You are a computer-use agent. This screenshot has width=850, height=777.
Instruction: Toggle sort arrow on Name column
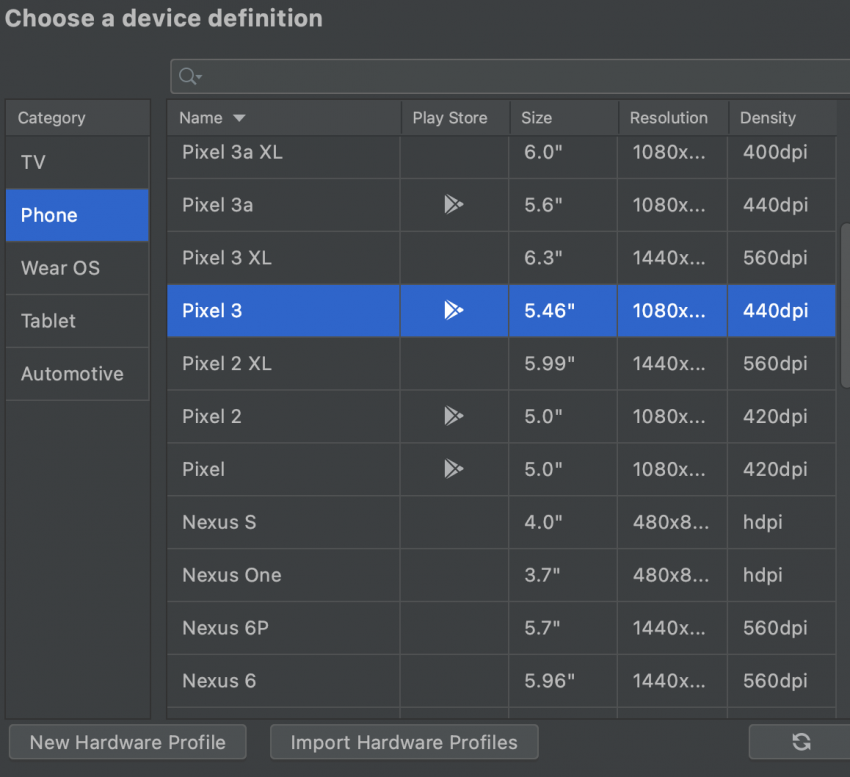[239, 118]
